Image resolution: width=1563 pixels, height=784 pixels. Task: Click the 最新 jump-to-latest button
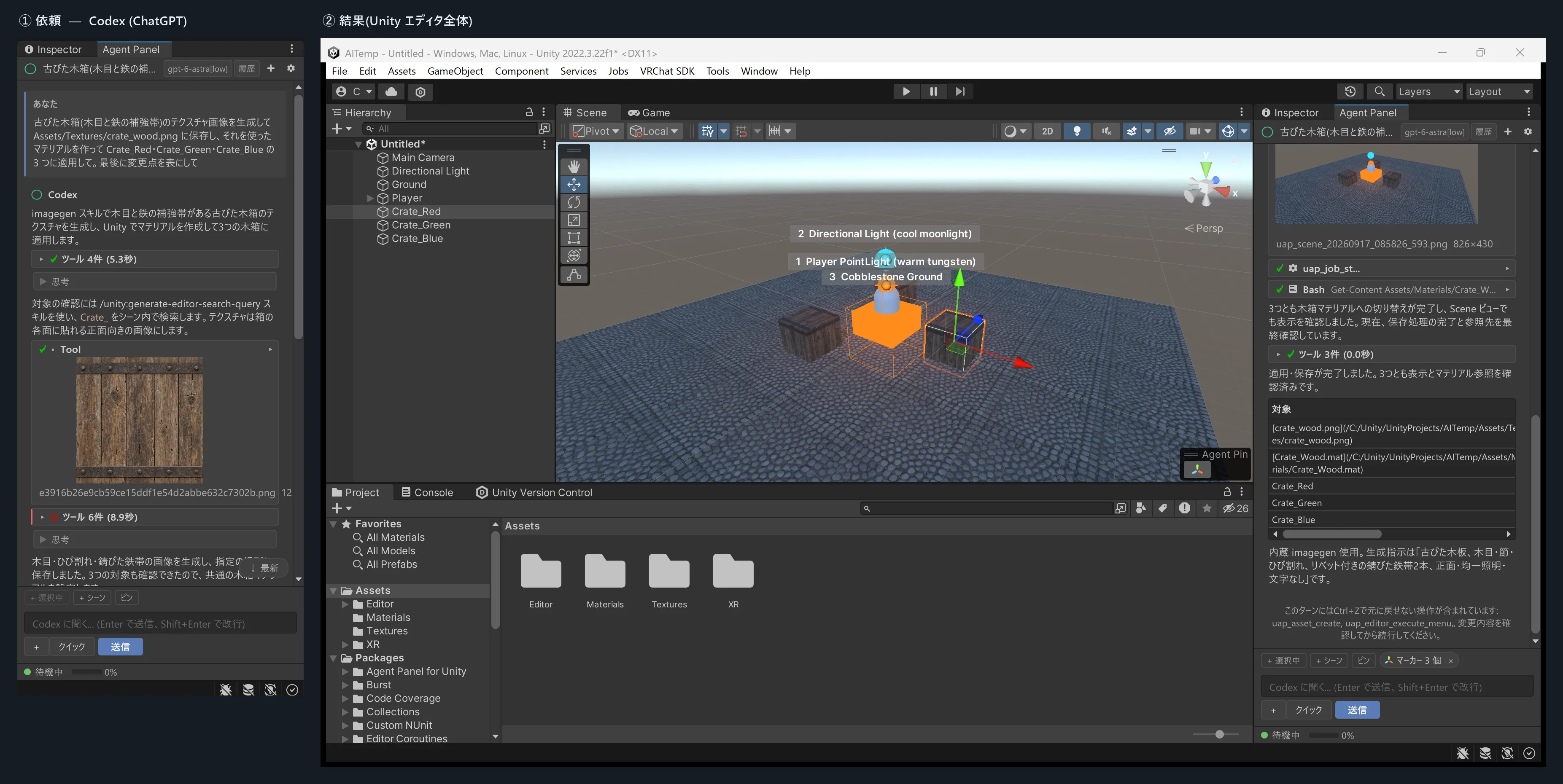click(264, 568)
